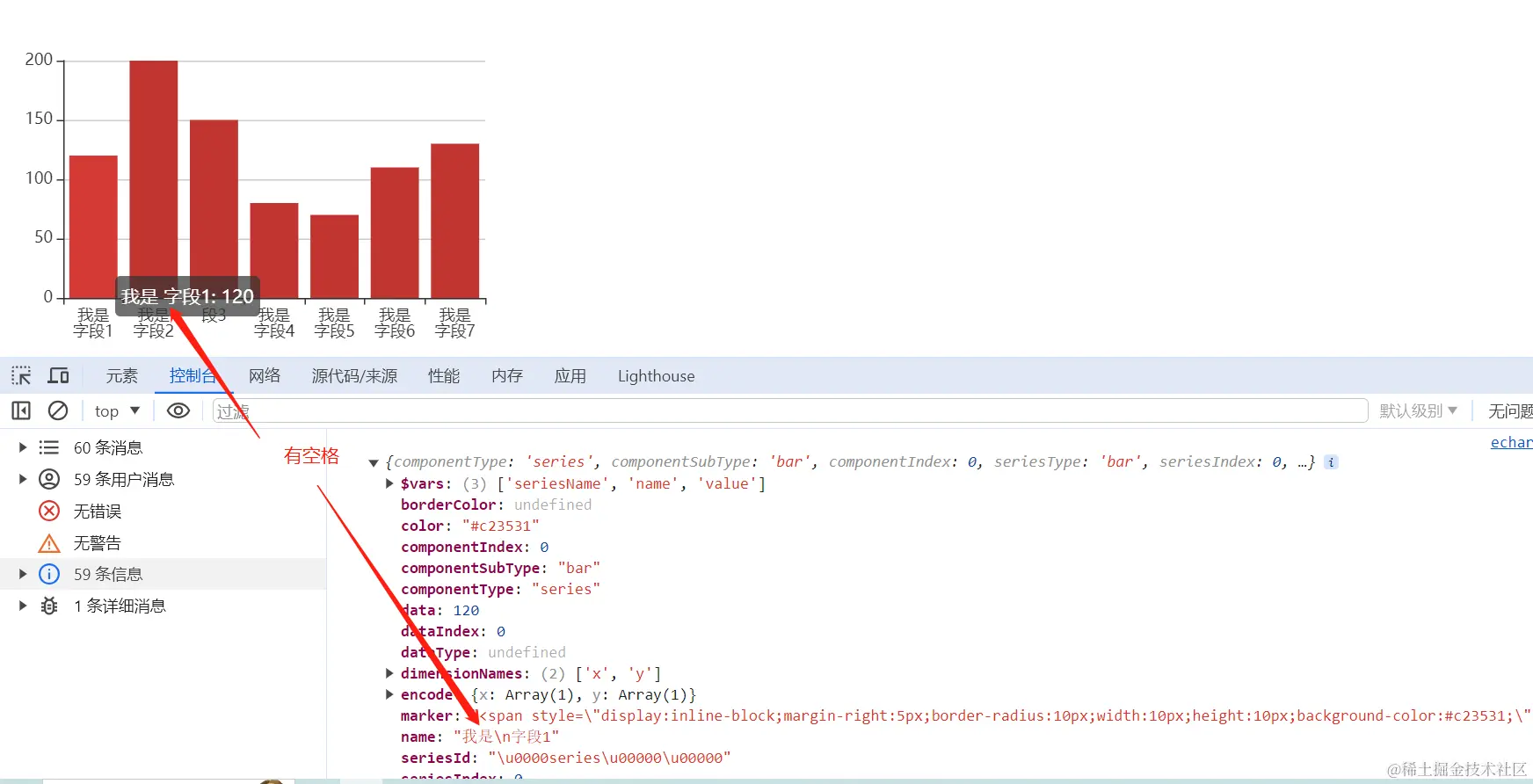This screenshot has width=1533, height=784.
Task: Switch to the 源代码/来源 tab
Action: (x=354, y=376)
